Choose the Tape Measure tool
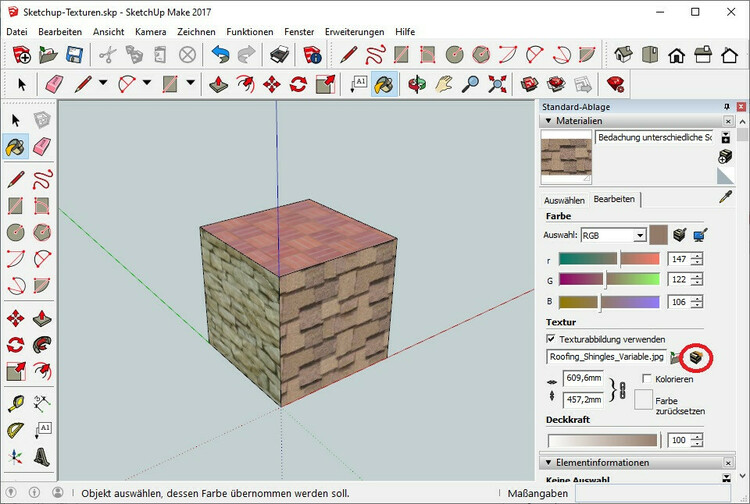The height and width of the screenshot is (504, 750). [15, 402]
